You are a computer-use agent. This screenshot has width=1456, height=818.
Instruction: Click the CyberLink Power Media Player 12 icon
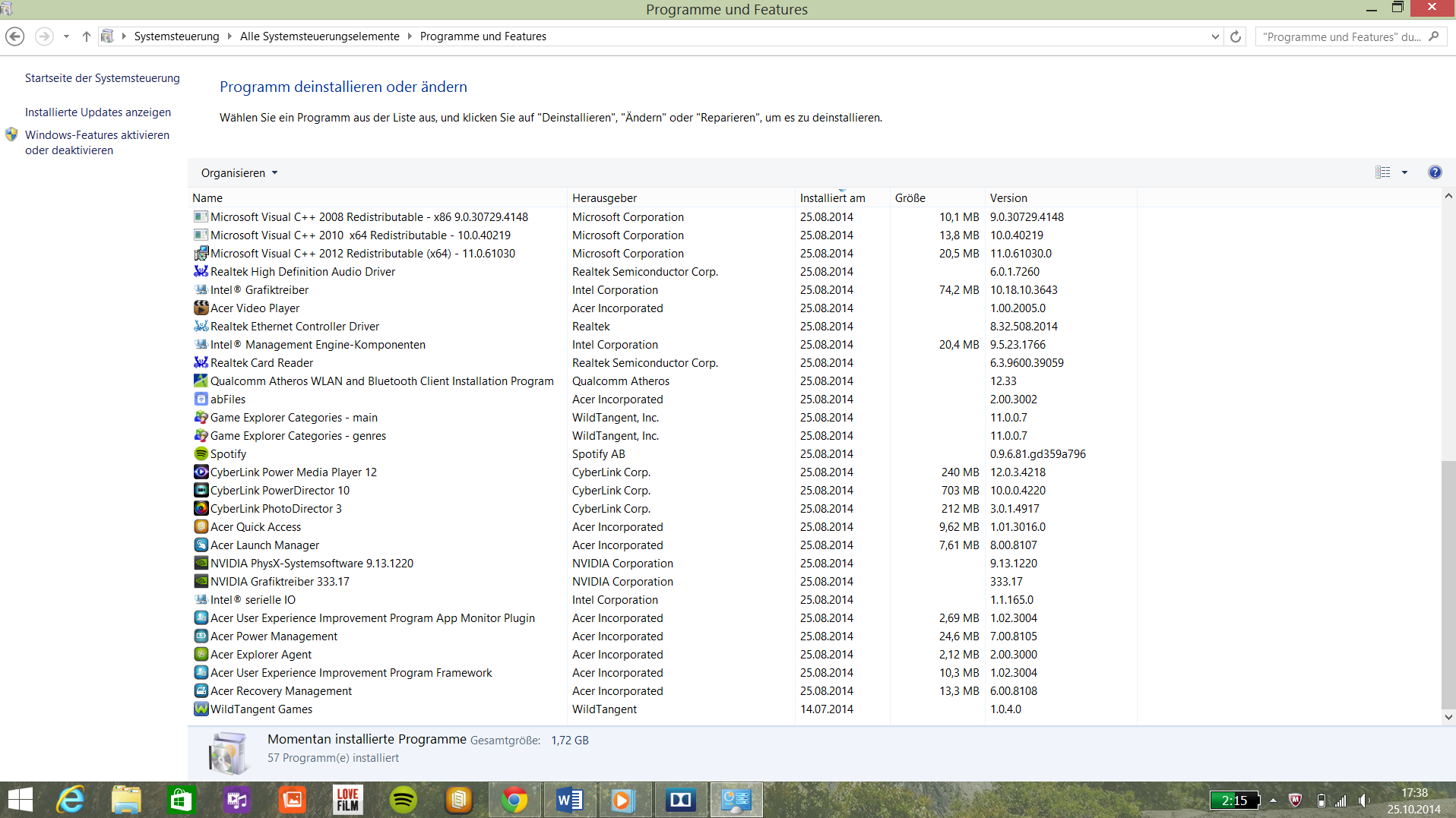pyautogui.click(x=201, y=472)
